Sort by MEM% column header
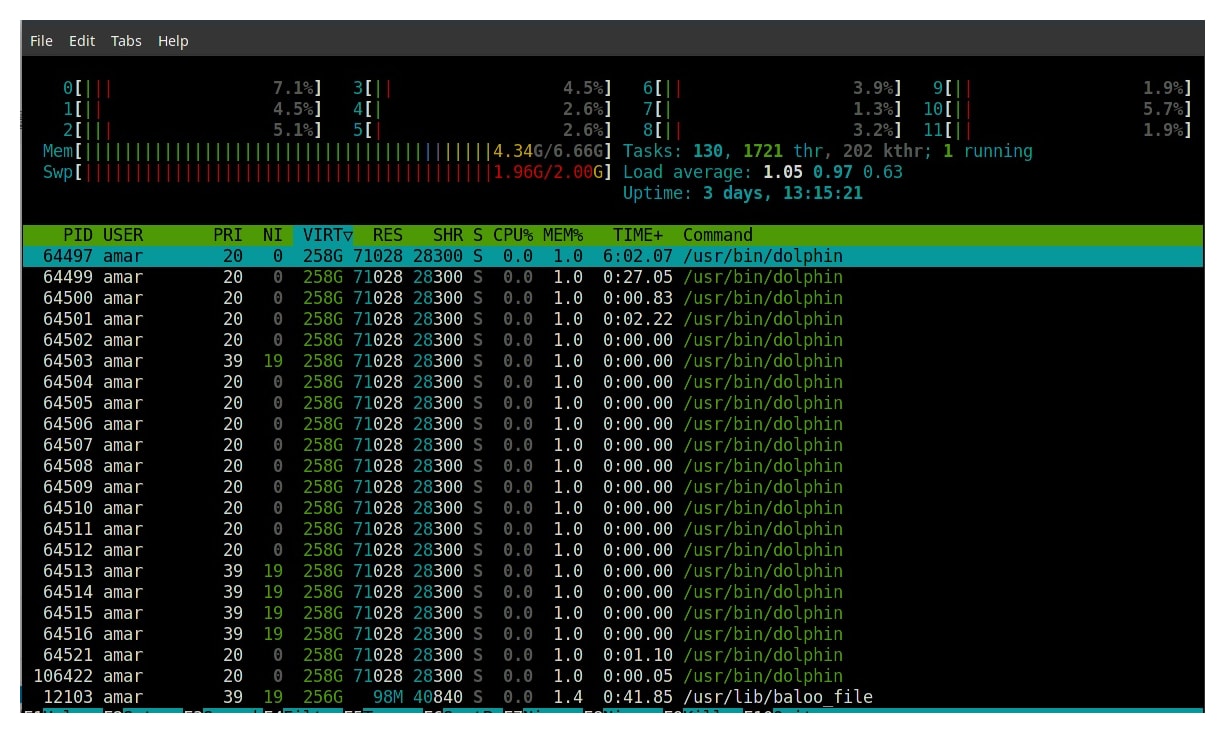This screenshot has width=1225, height=733. (x=563, y=235)
